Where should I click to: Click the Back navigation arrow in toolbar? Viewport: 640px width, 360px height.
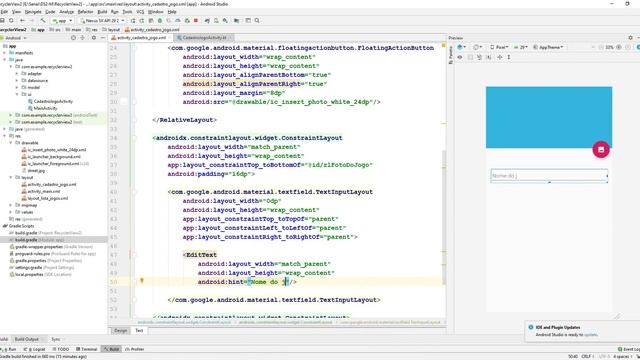[22, 20]
